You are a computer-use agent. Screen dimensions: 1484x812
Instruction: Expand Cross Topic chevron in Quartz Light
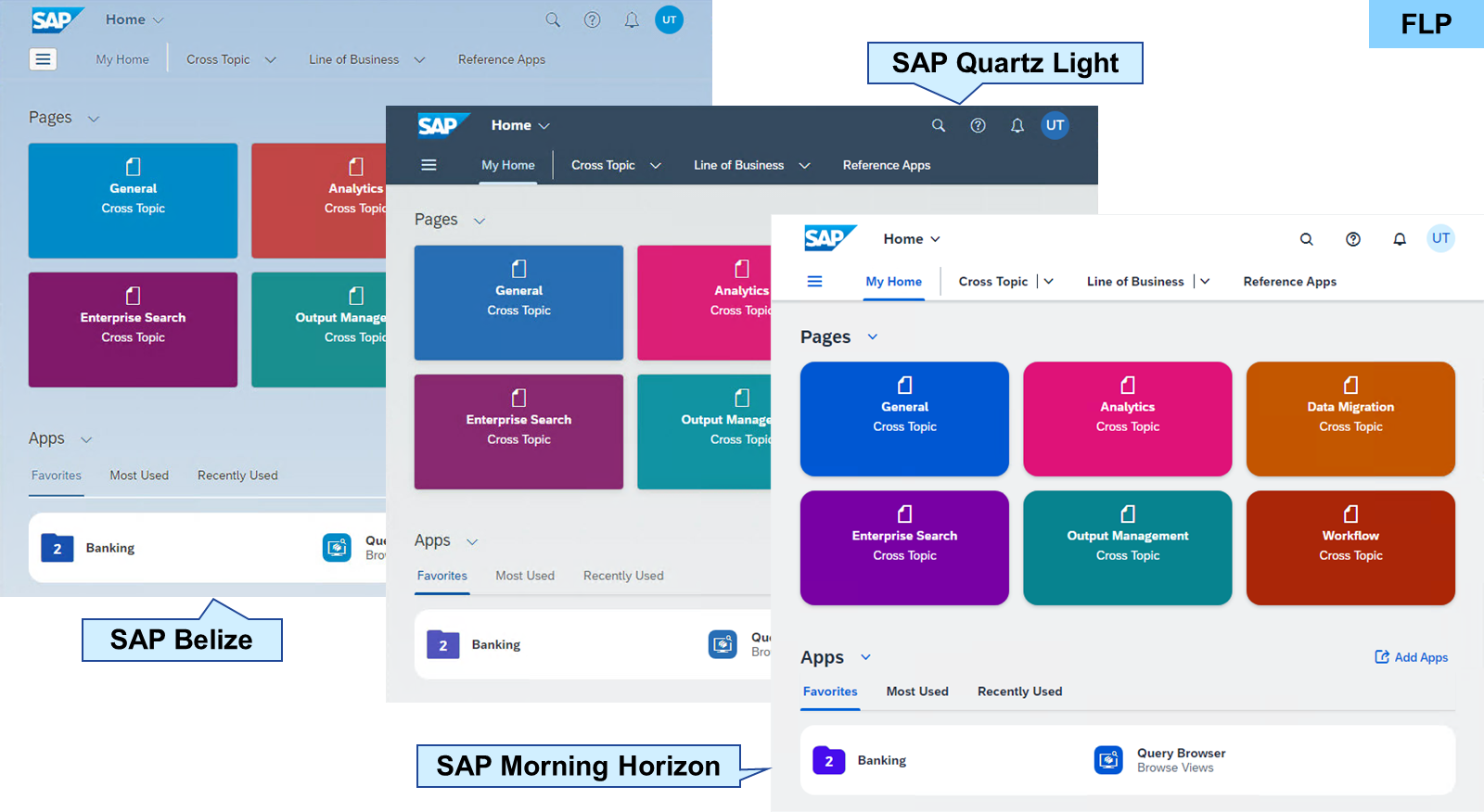[x=656, y=165]
